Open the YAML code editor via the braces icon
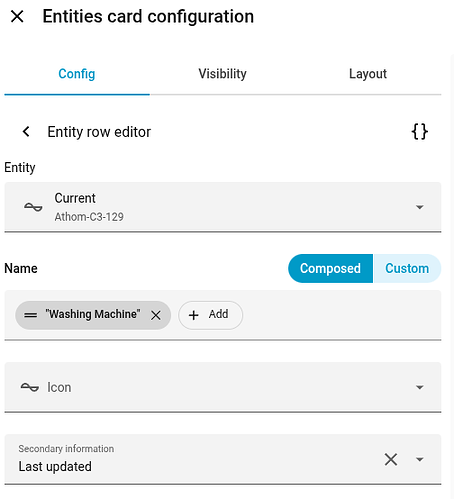The width and height of the screenshot is (454, 499). [419, 131]
